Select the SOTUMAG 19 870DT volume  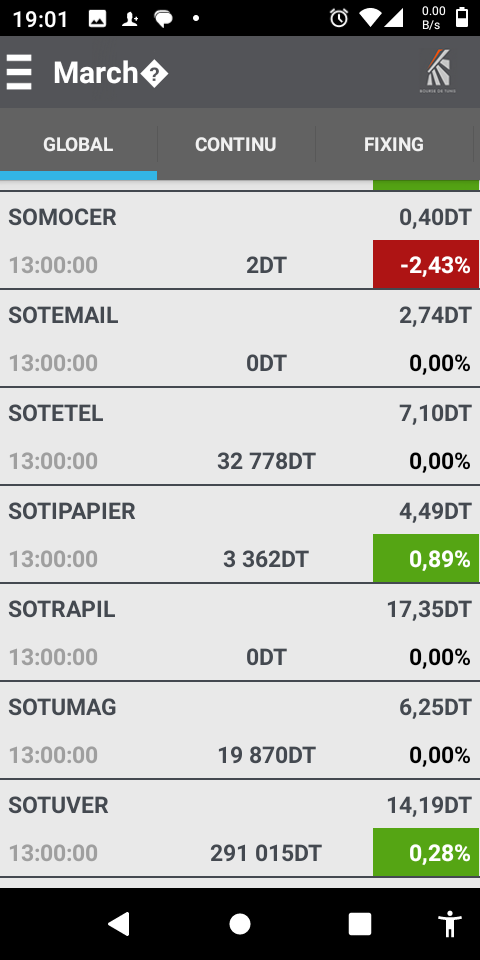pos(266,755)
